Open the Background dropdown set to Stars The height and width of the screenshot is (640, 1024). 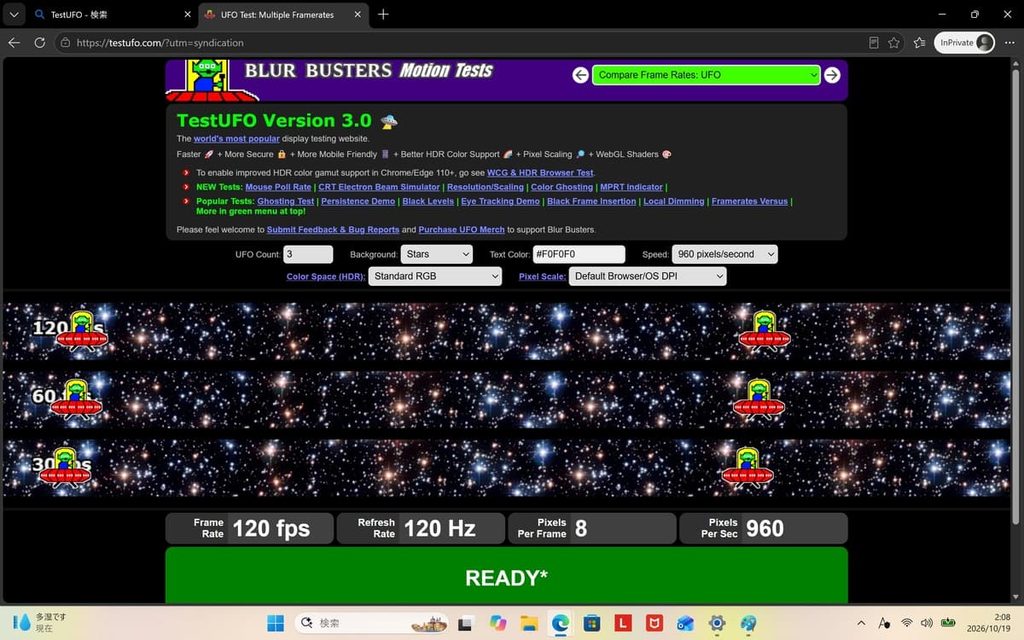[437, 254]
